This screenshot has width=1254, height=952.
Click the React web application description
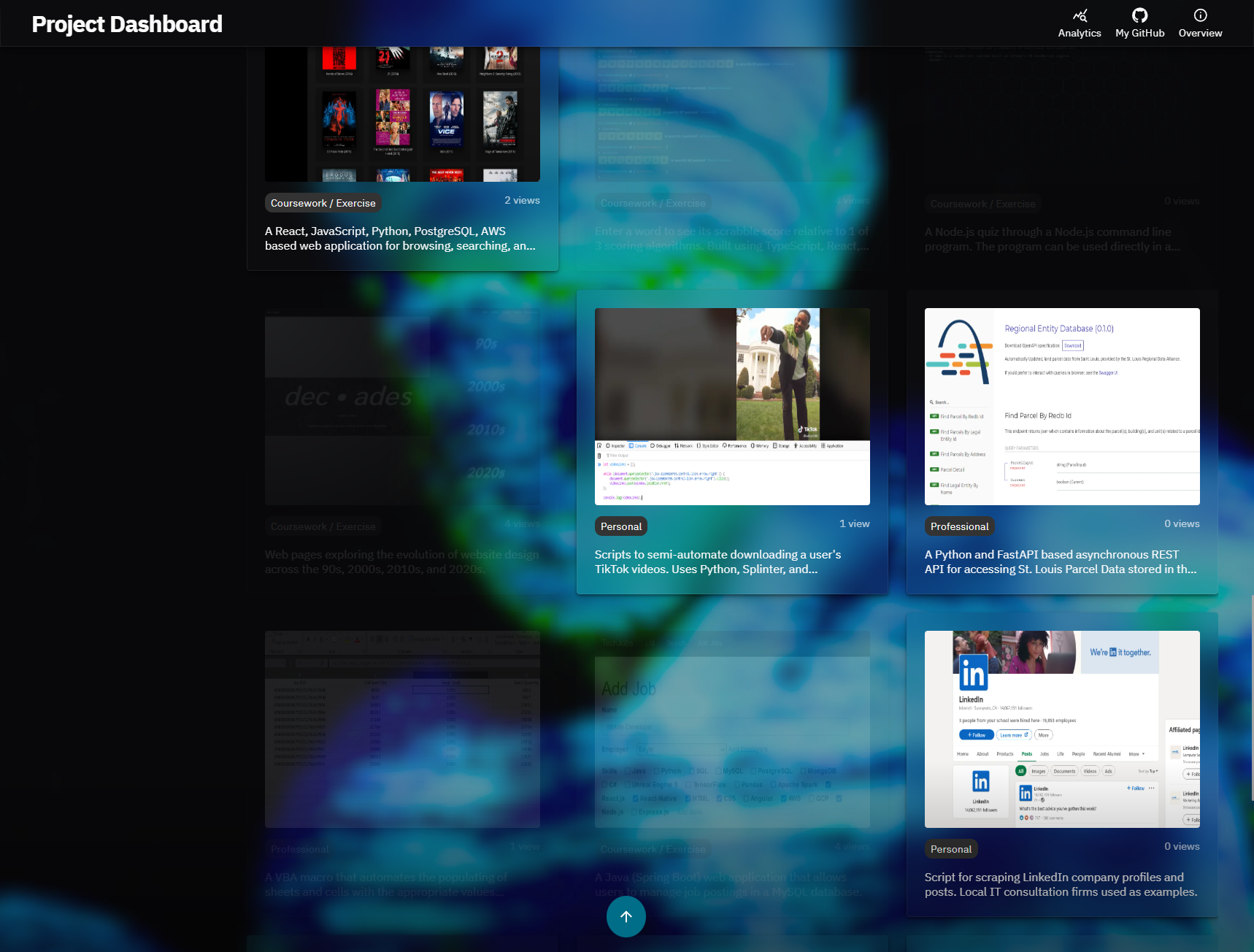point(400,239)
